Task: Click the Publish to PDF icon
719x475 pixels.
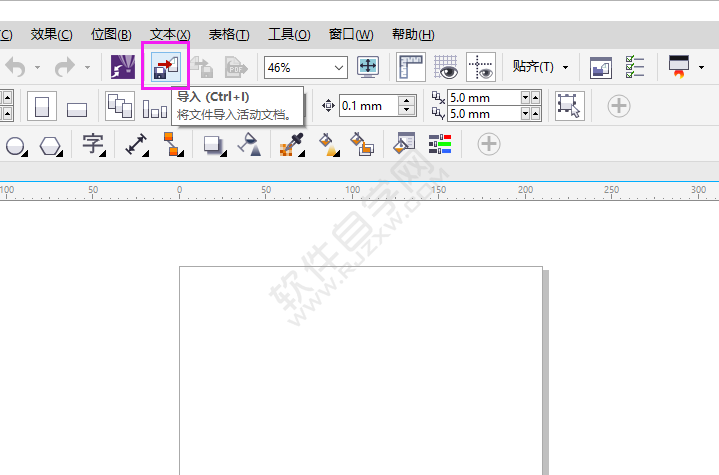Action: coord(236,67)
